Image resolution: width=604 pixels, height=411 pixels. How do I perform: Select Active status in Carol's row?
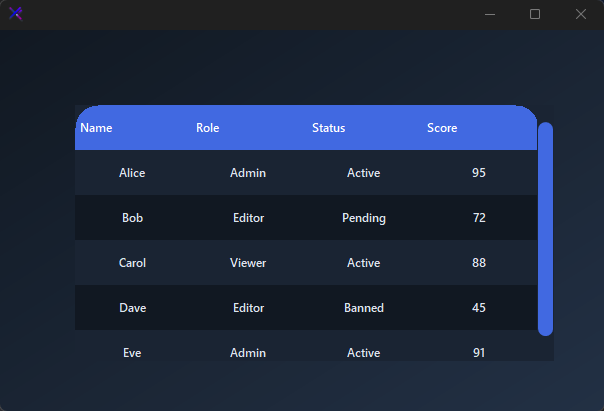coord(364,263)
